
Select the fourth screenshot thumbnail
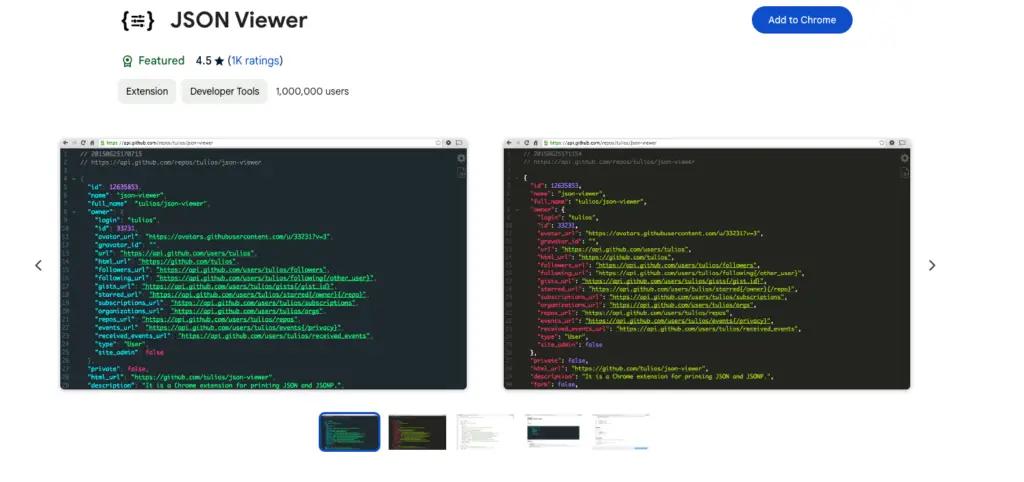(553, 432)
